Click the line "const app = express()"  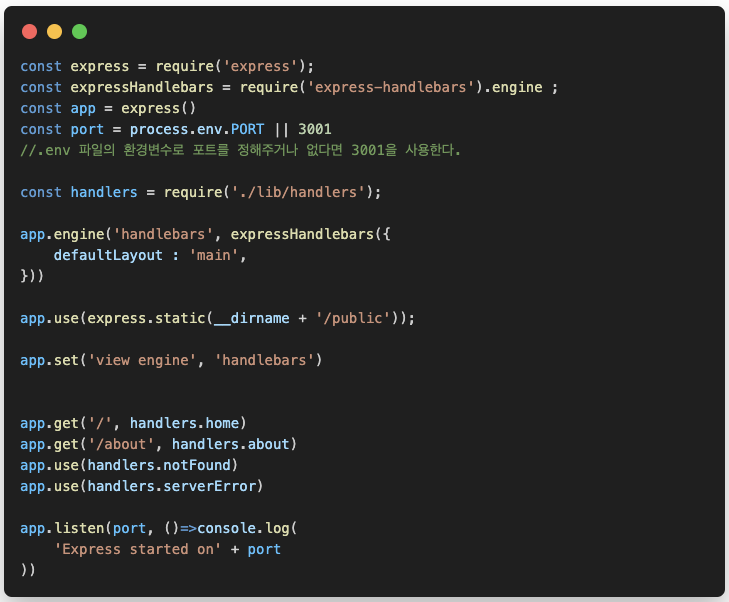pyautogui.click(x=108, y=108)
